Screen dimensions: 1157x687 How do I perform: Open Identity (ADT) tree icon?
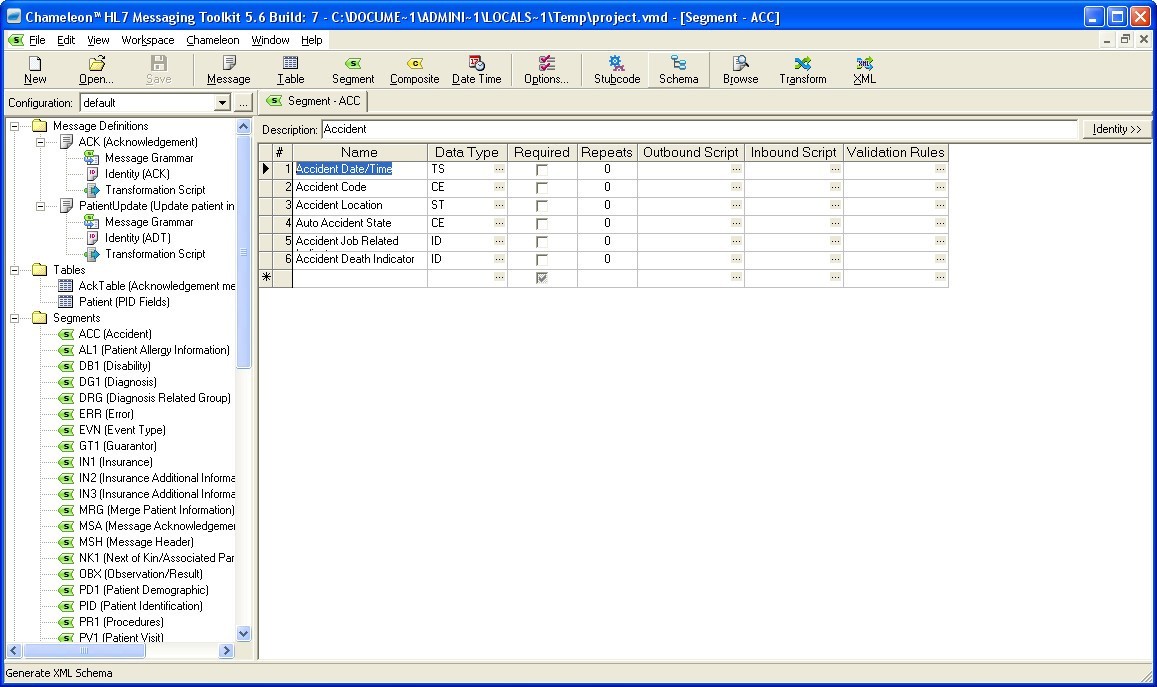tap(92, 238)
